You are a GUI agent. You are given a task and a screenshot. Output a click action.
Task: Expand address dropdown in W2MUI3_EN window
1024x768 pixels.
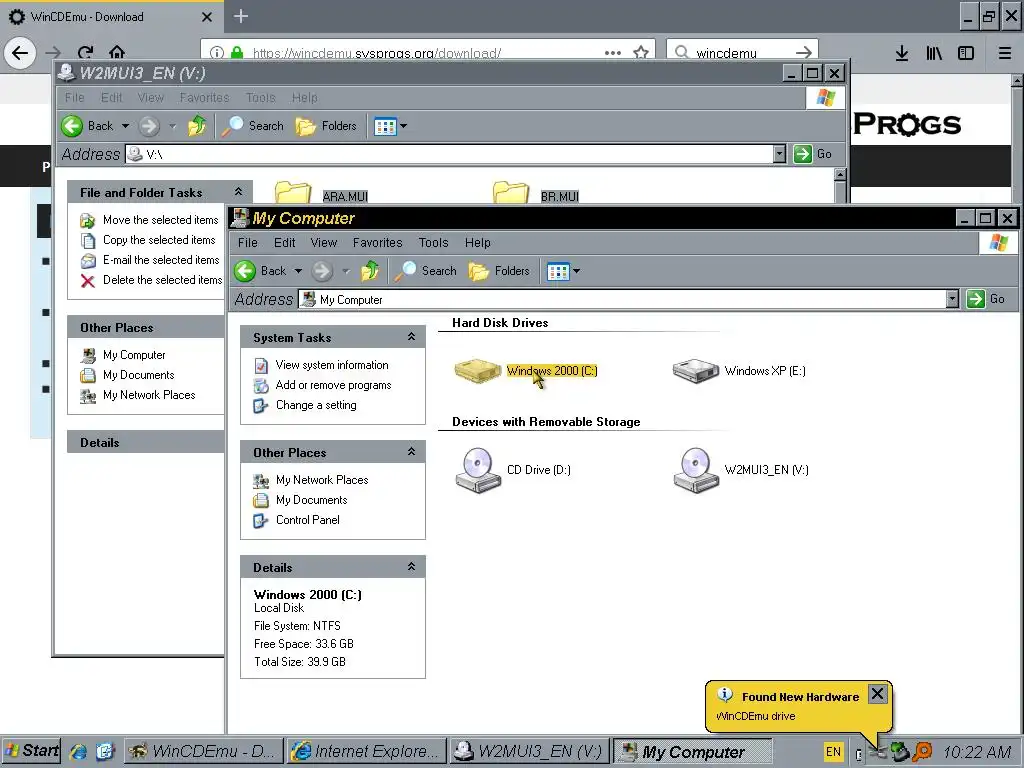click(x=779, y=154)
